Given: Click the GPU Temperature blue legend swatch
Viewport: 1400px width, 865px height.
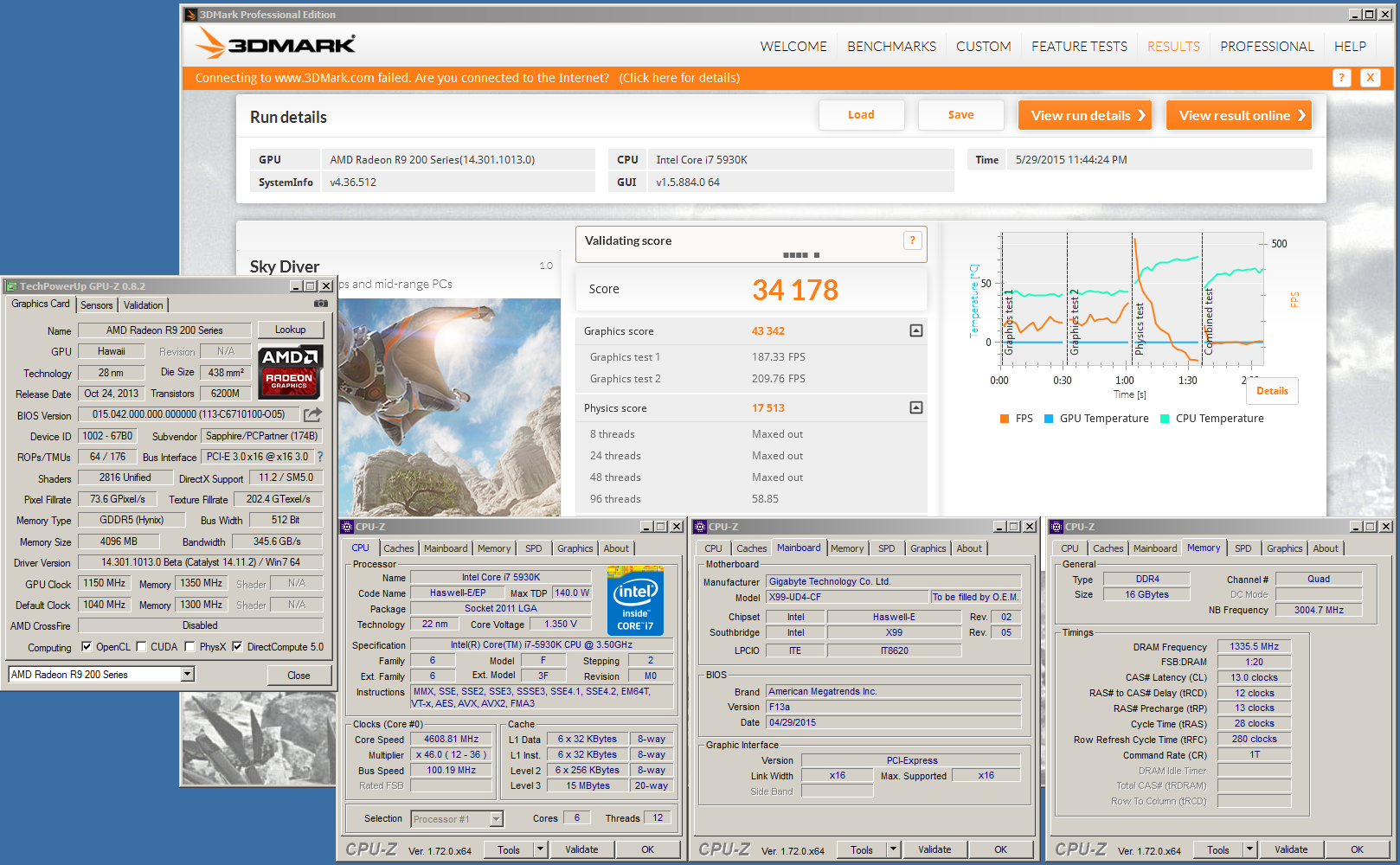Looking at the screenshot, I should point(1049,419).
